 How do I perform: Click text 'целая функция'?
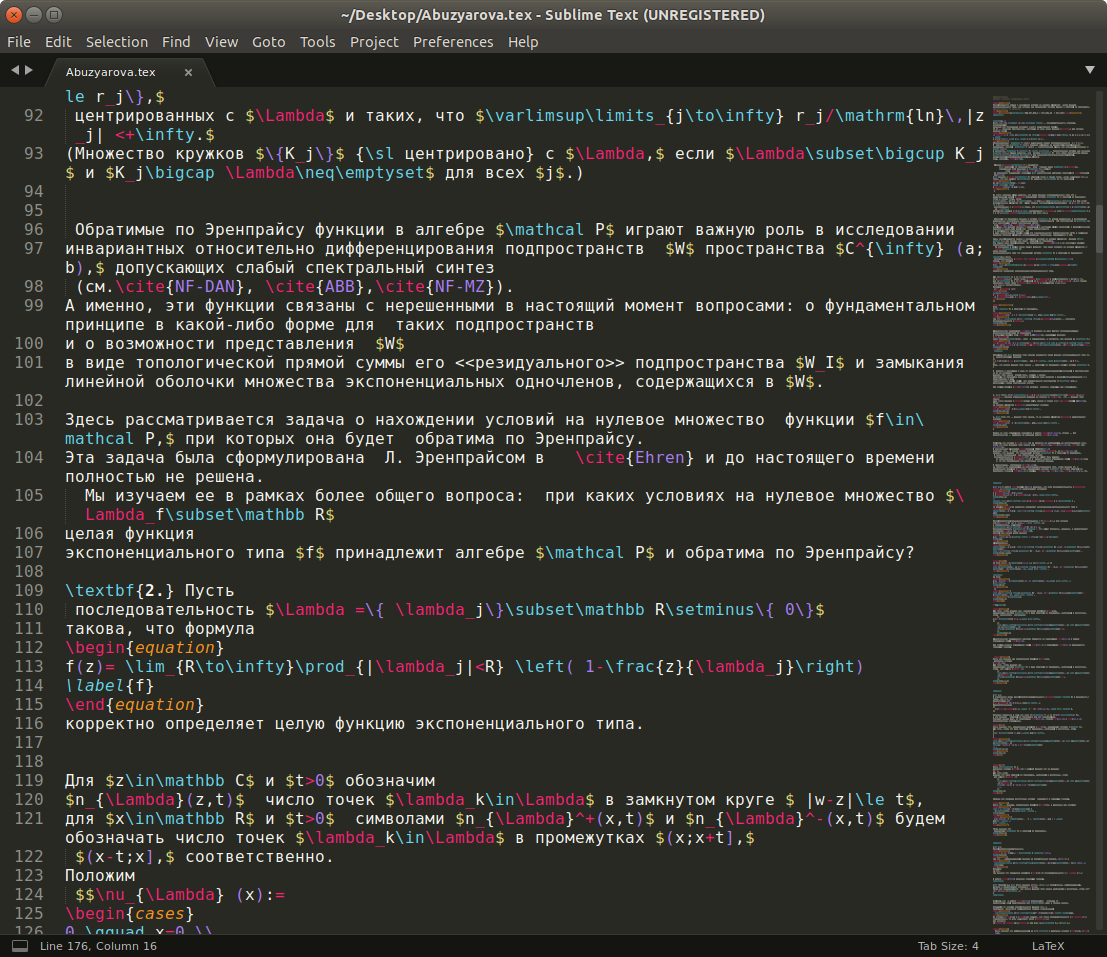129,534
